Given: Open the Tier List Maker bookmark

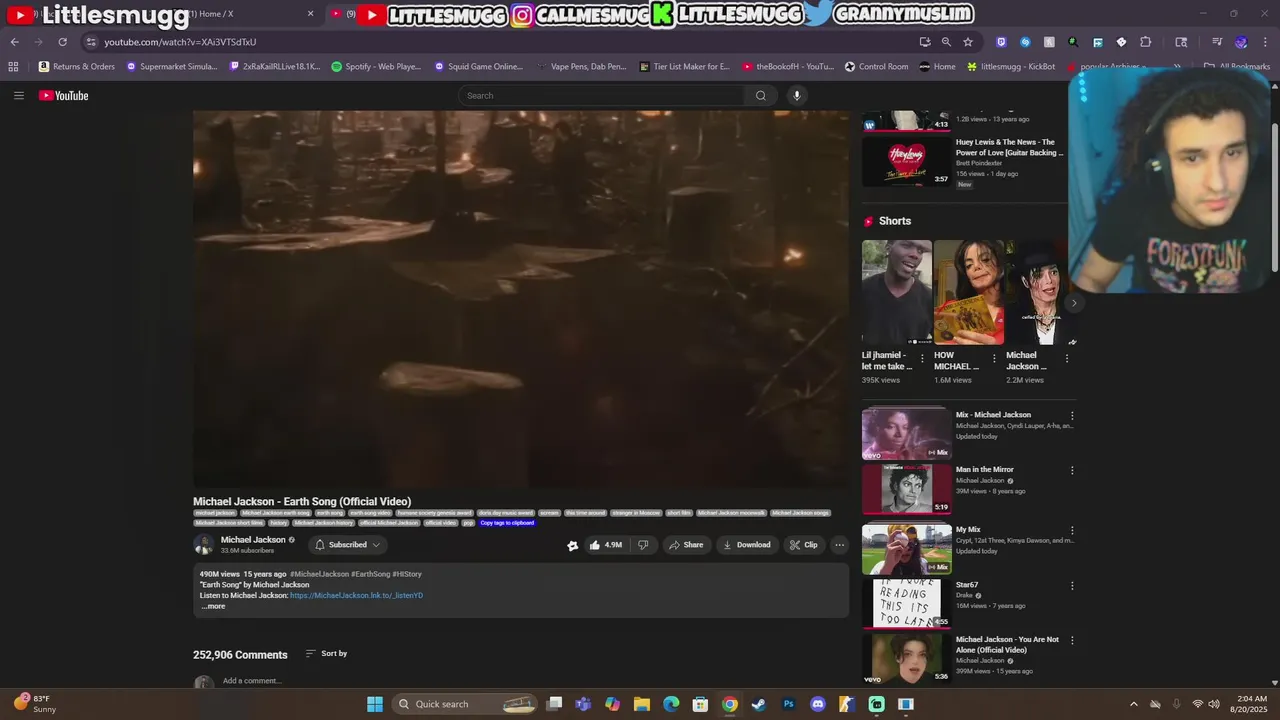Looking at the screenshot, I should (684, 67).
